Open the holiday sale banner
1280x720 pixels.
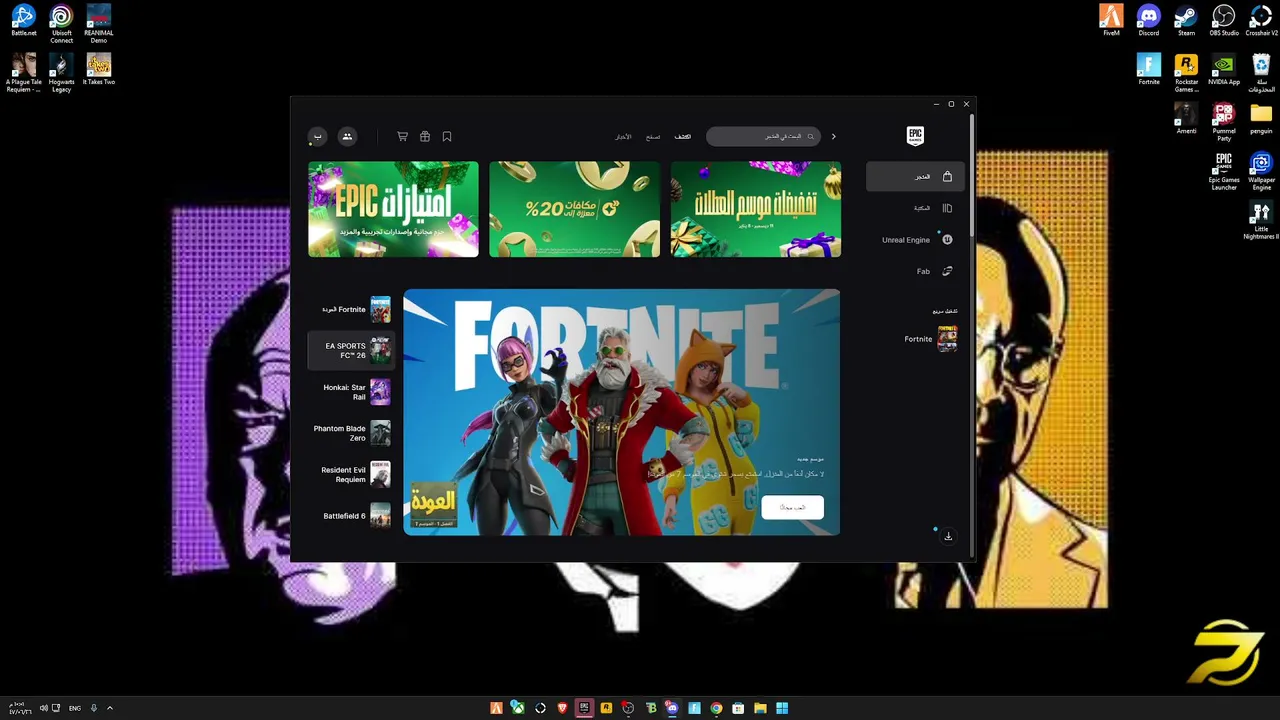coord(756,209)
